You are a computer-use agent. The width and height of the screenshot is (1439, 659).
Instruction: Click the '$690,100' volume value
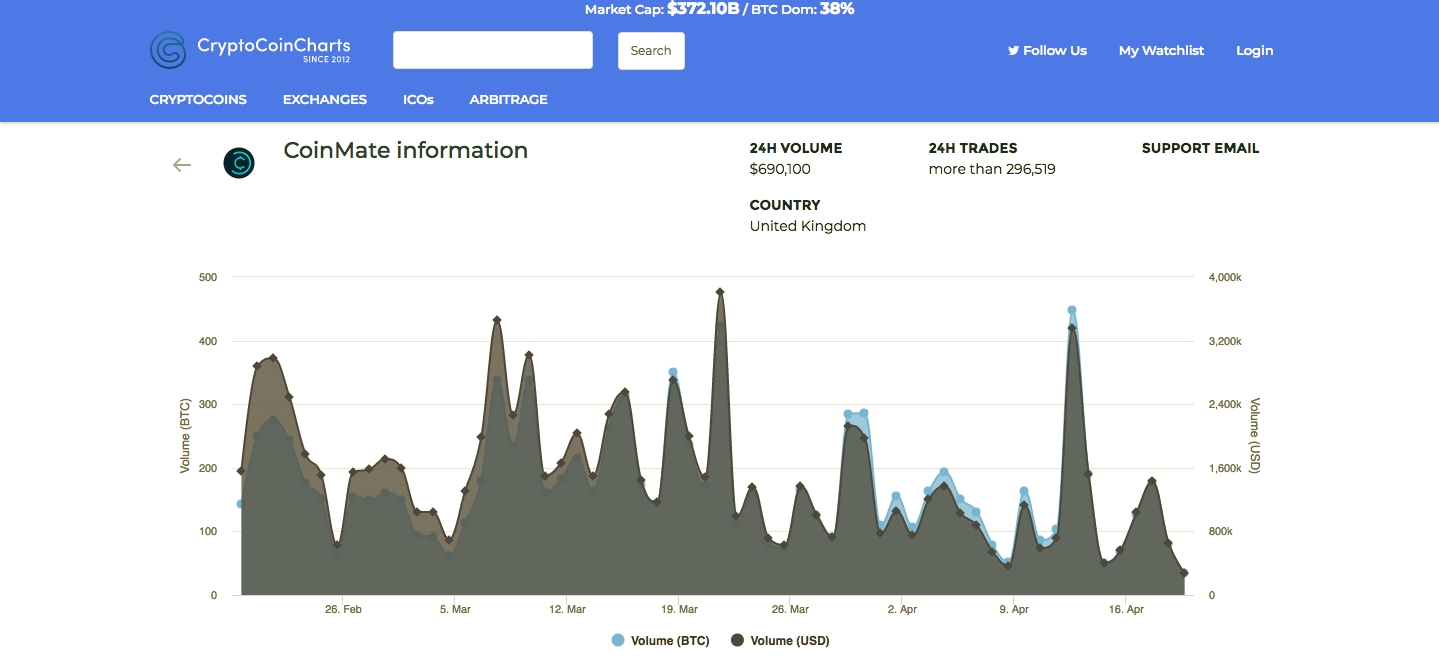click(x=780, y=169)
